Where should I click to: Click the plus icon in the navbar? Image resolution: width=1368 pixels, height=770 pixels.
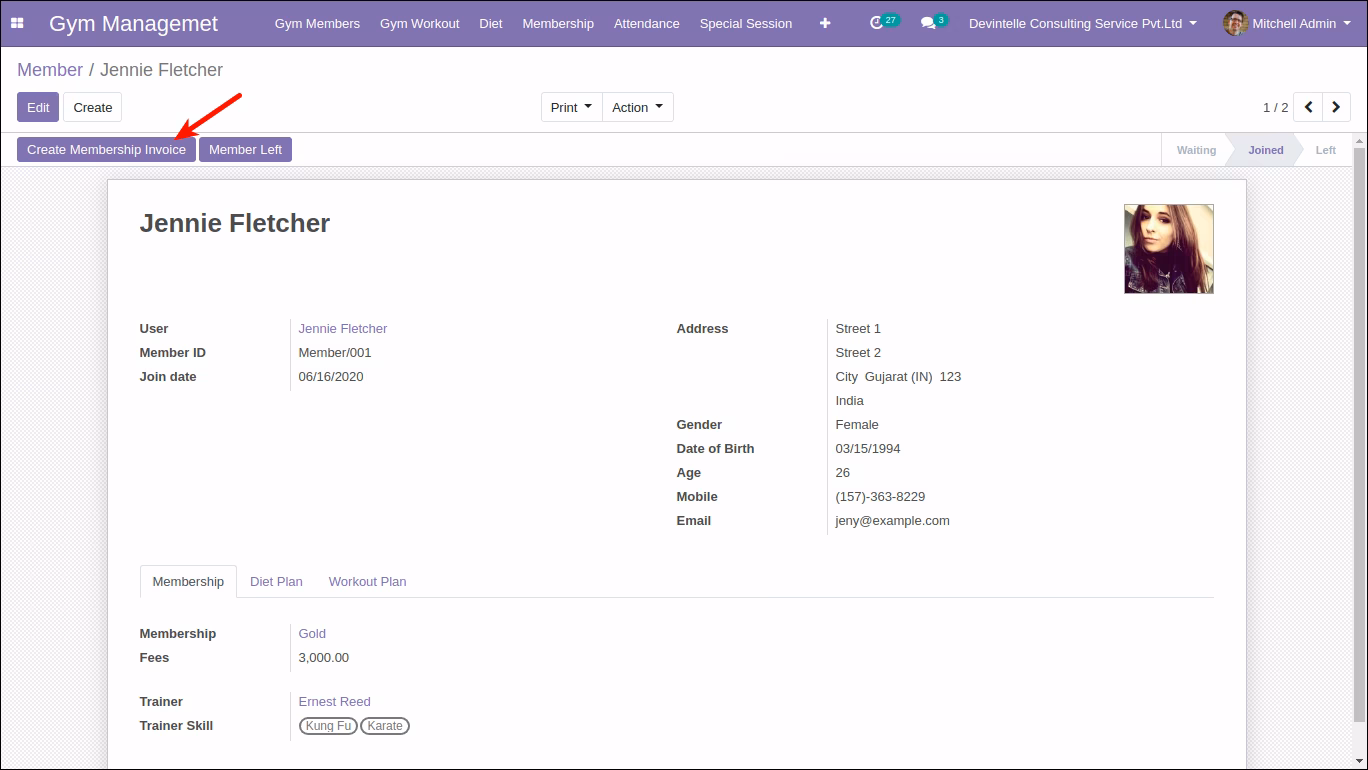(x=825, y=23)
